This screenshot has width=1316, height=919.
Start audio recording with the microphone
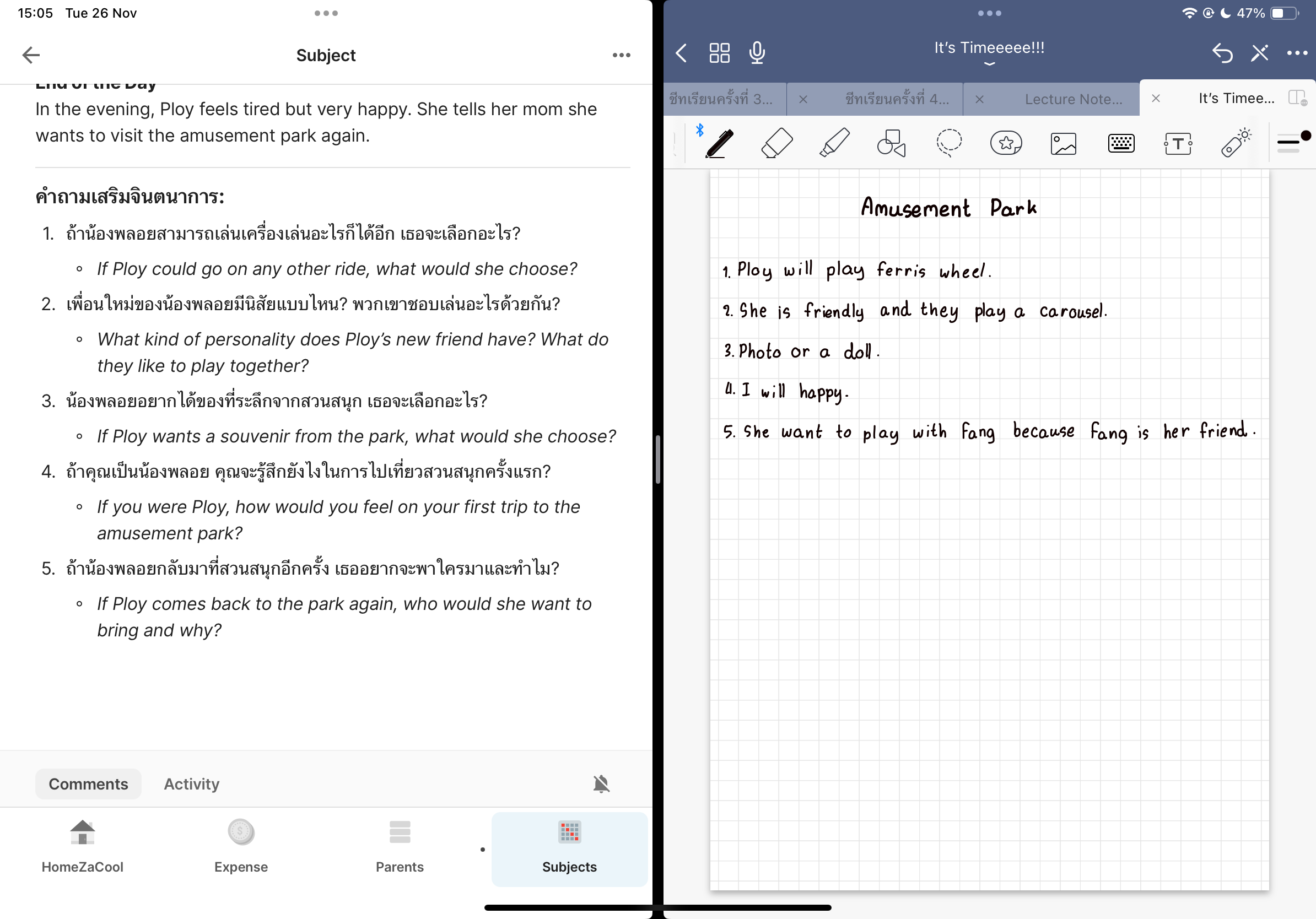pos(757,53)
